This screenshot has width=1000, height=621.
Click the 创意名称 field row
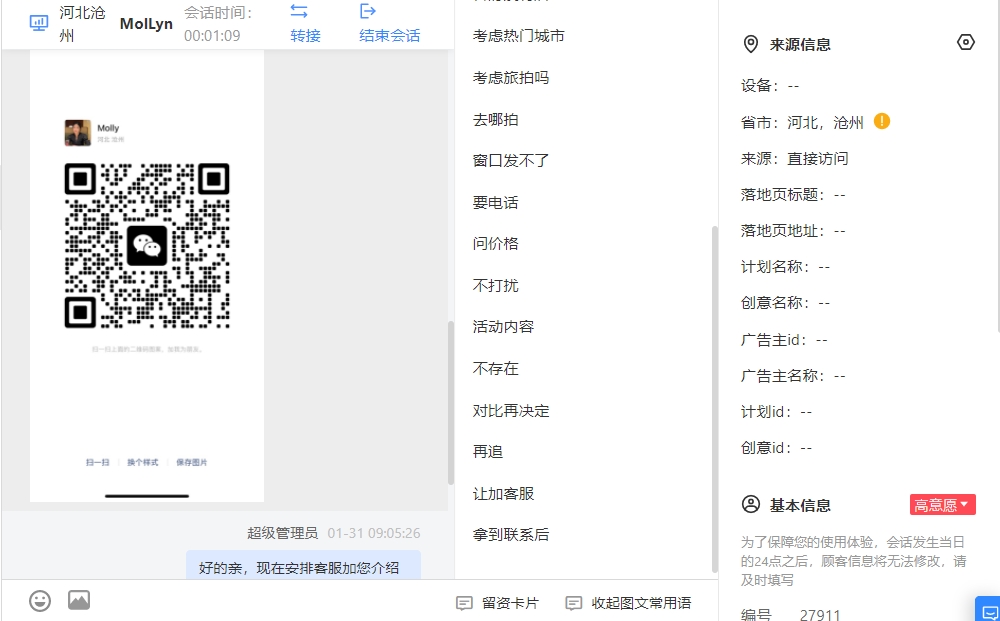(785, 303)
